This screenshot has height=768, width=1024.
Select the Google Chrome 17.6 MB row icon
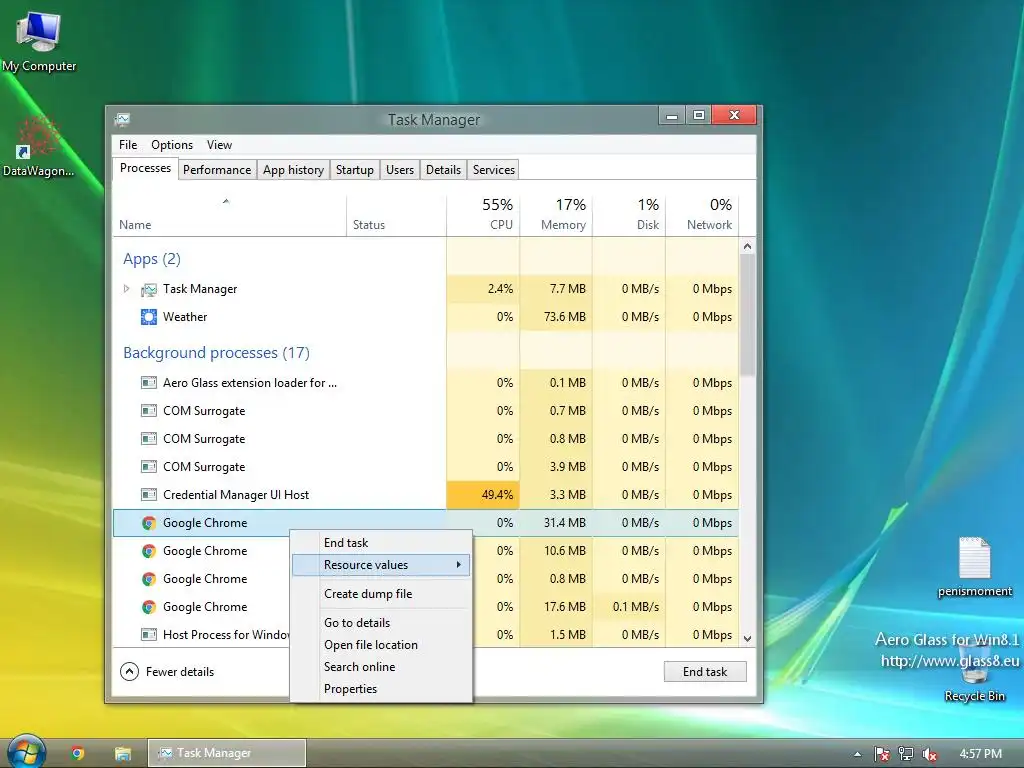(149, 607)
